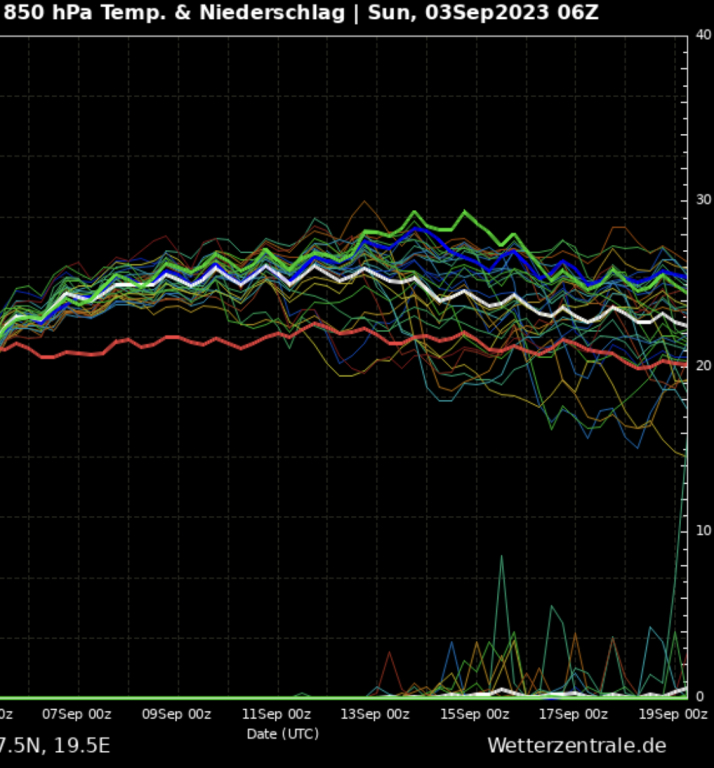Select the 15Sep 00z date tick label

pos(475,714)
